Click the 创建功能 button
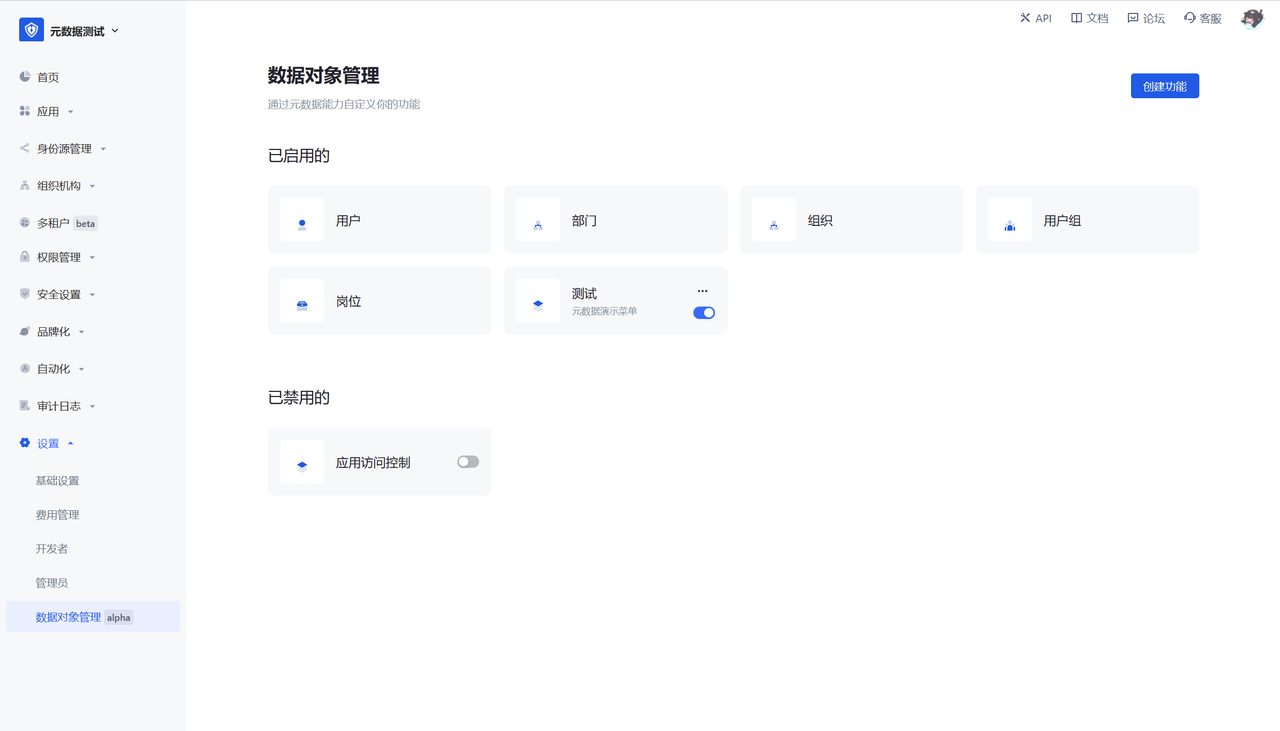The image size is (1280, 731). (x=1164, y=86)
